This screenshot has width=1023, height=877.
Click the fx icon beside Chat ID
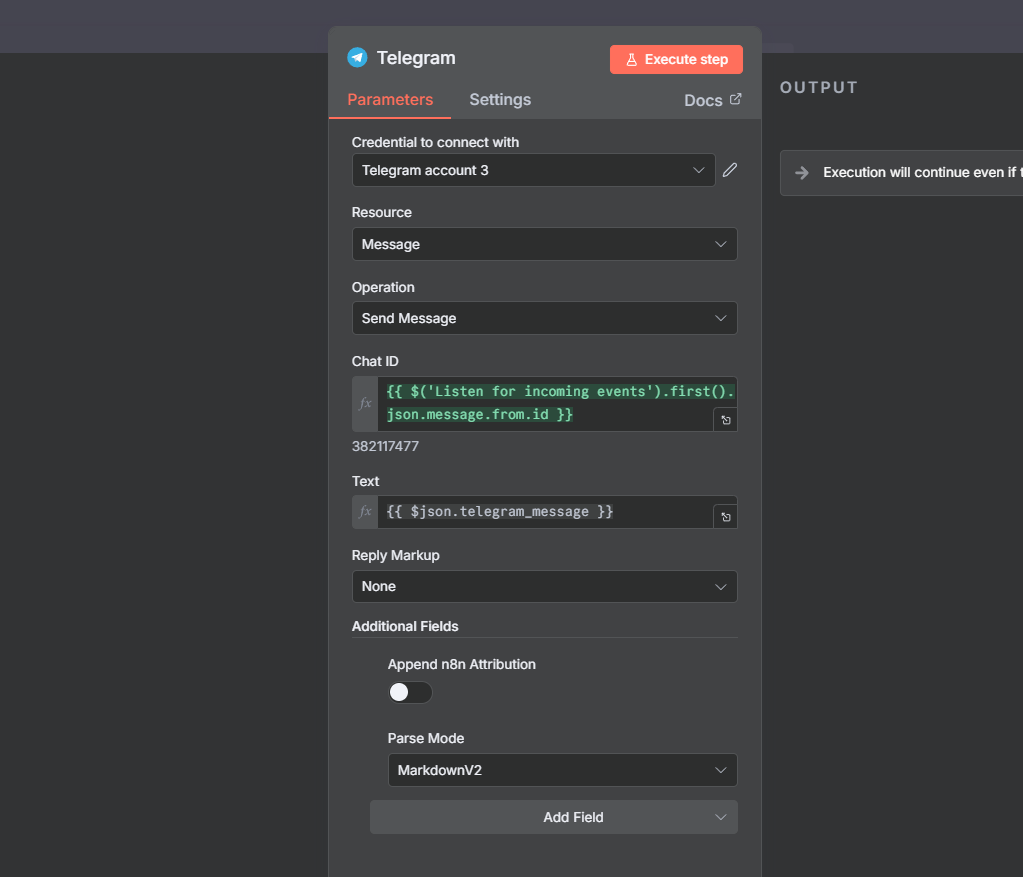[x=364, y=403]
